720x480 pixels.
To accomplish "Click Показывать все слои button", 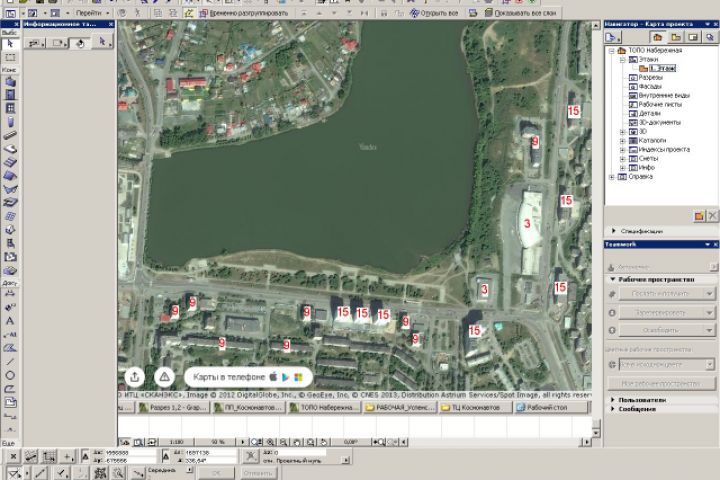I will pos(520,13).
